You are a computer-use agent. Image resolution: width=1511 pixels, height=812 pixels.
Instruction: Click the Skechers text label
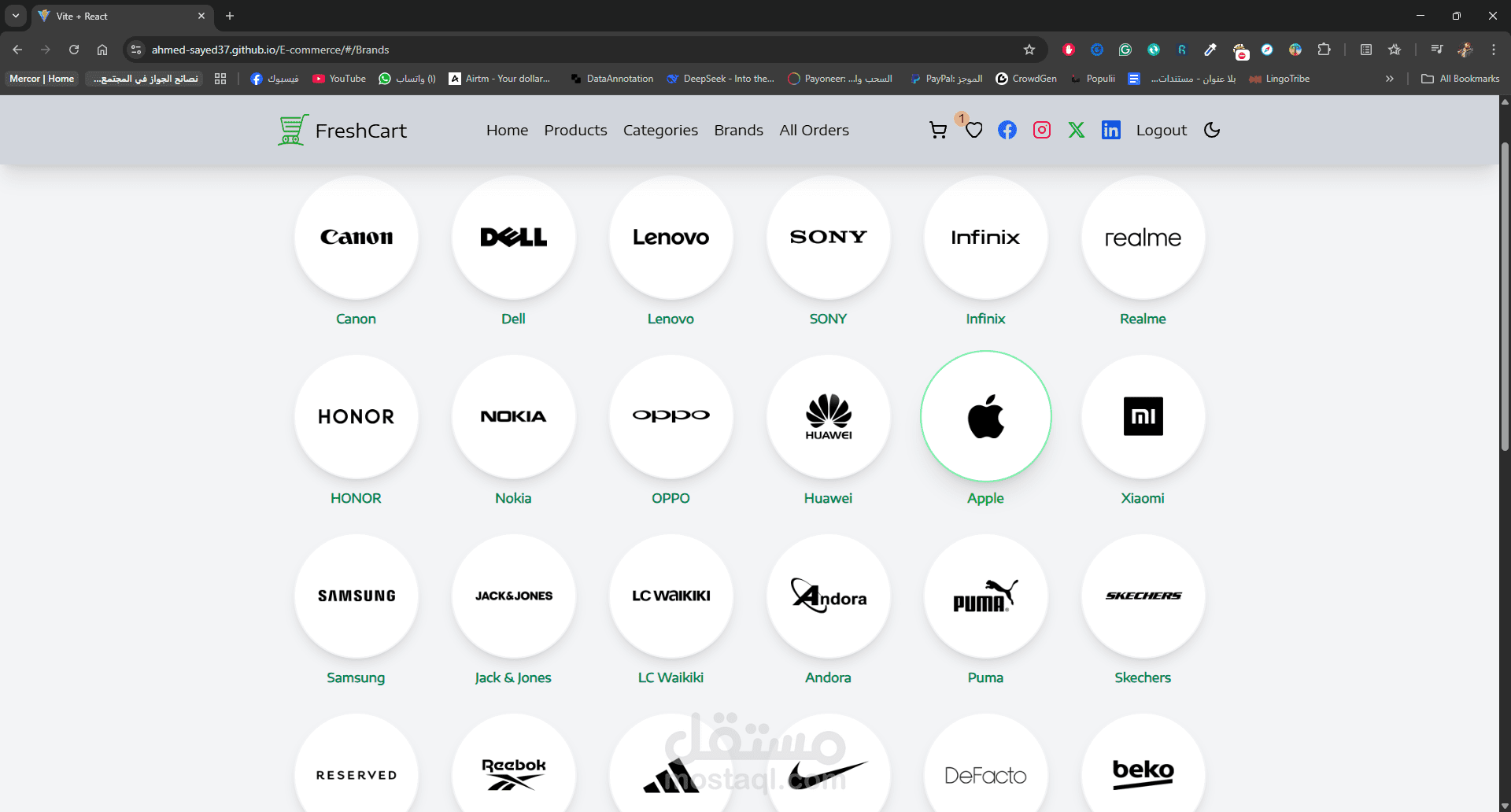pos(1143,677)
